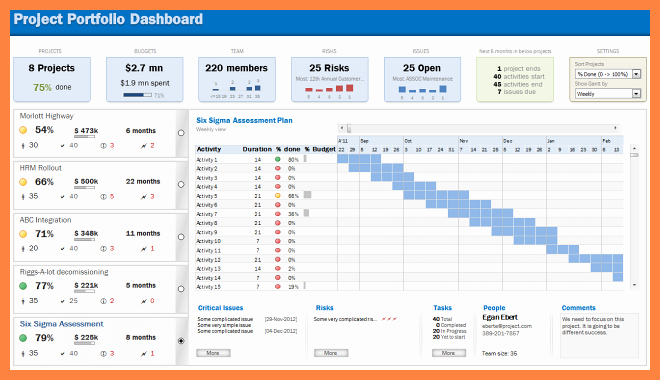Click the % done column header
This screenshot has width=660, height=380.
(x=288, y=149)
